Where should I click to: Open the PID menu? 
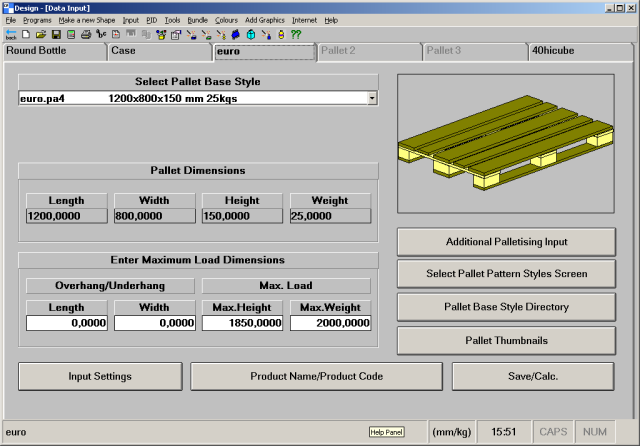point(151,20)
